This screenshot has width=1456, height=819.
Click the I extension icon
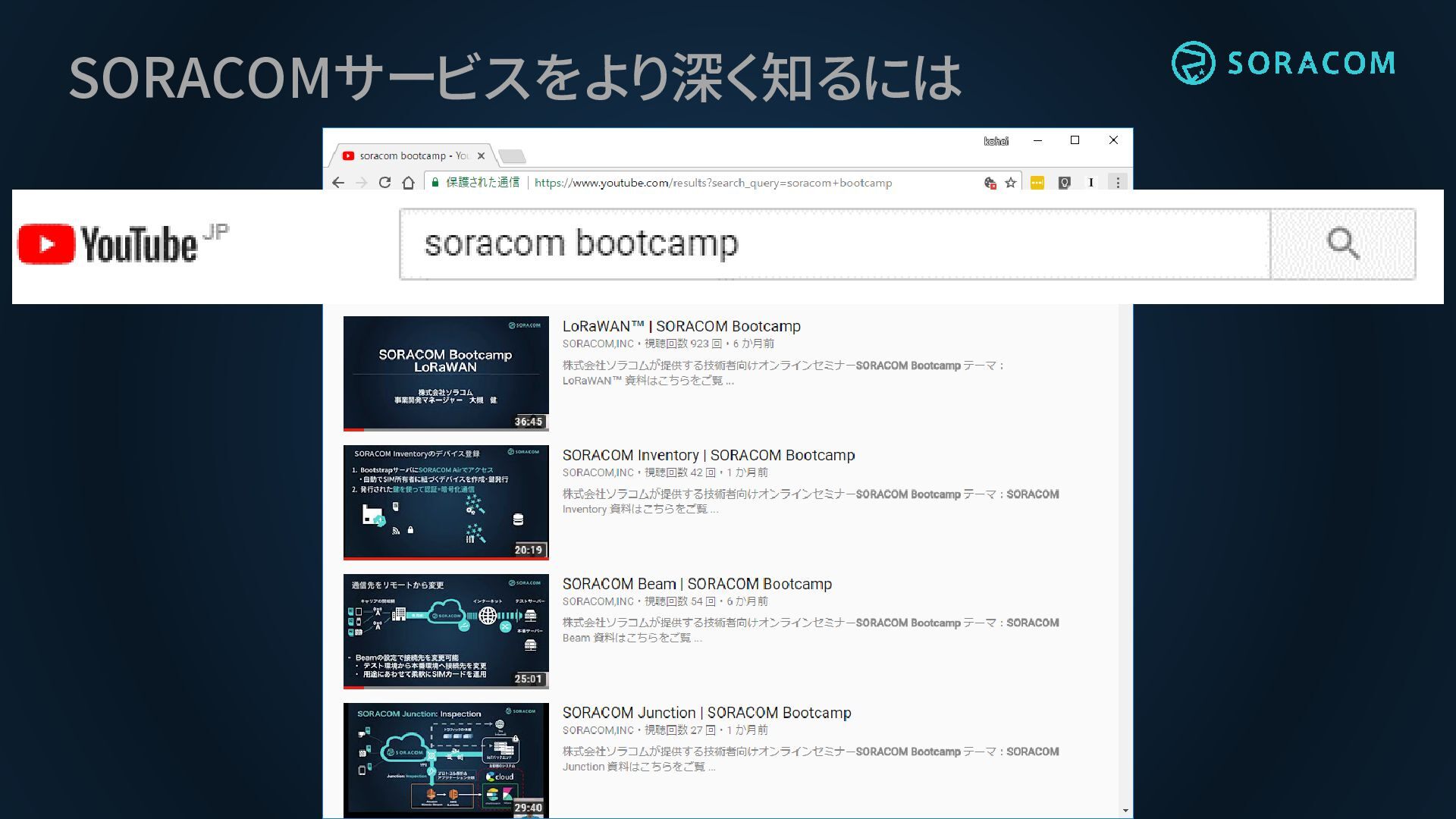tap(1090, 183)
